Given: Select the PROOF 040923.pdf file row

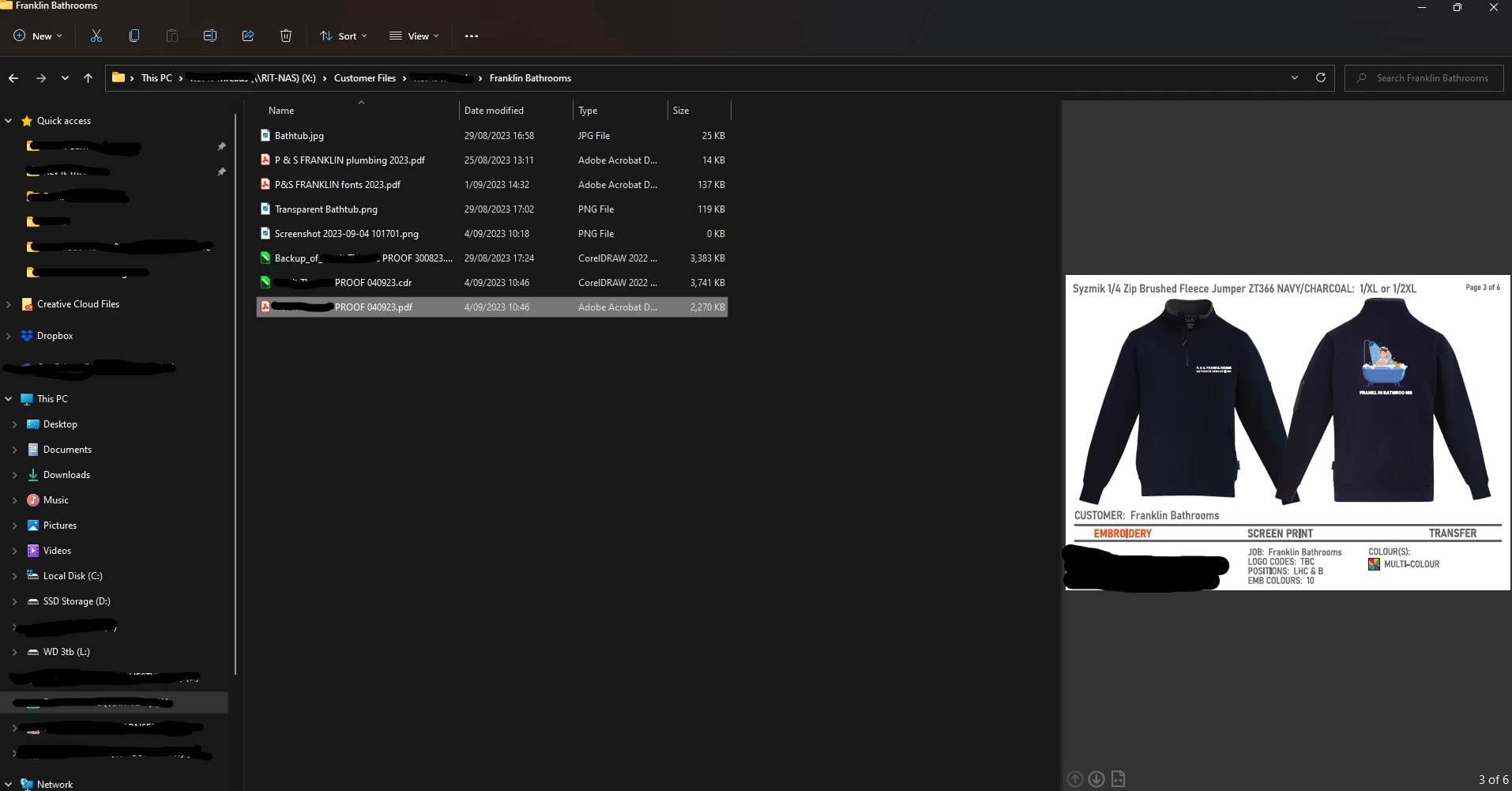Looking at the screenshot, I should tap(492, 307).
